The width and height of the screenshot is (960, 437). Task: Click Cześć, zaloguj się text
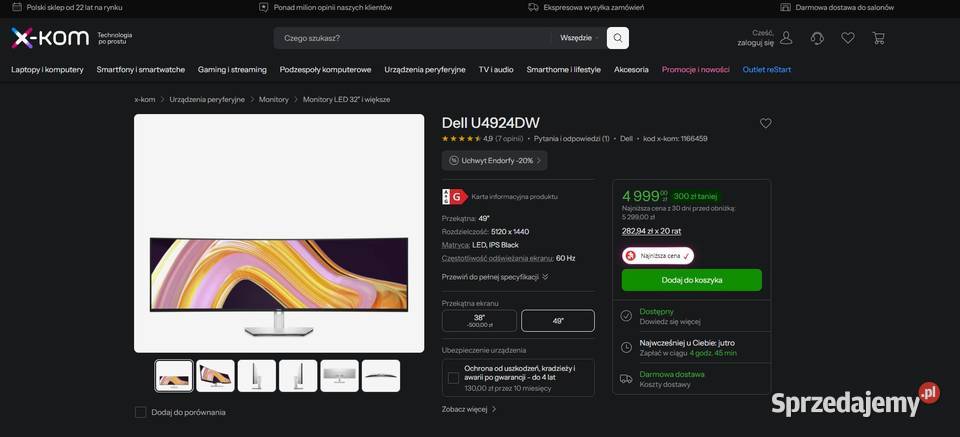(x=756, y=38)
